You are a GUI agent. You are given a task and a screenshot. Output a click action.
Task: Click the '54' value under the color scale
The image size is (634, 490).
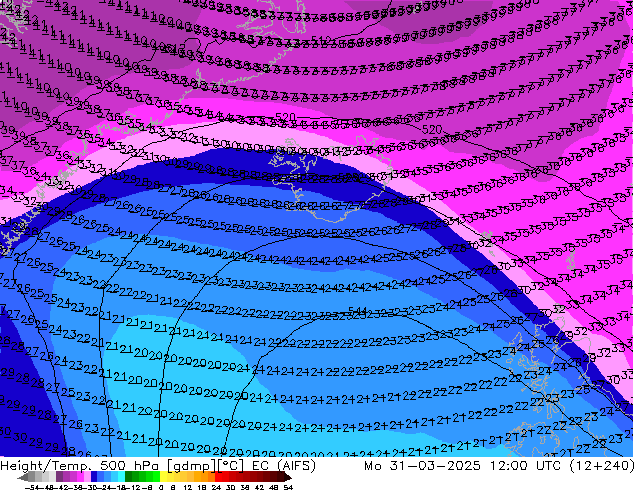pos(288,487)
